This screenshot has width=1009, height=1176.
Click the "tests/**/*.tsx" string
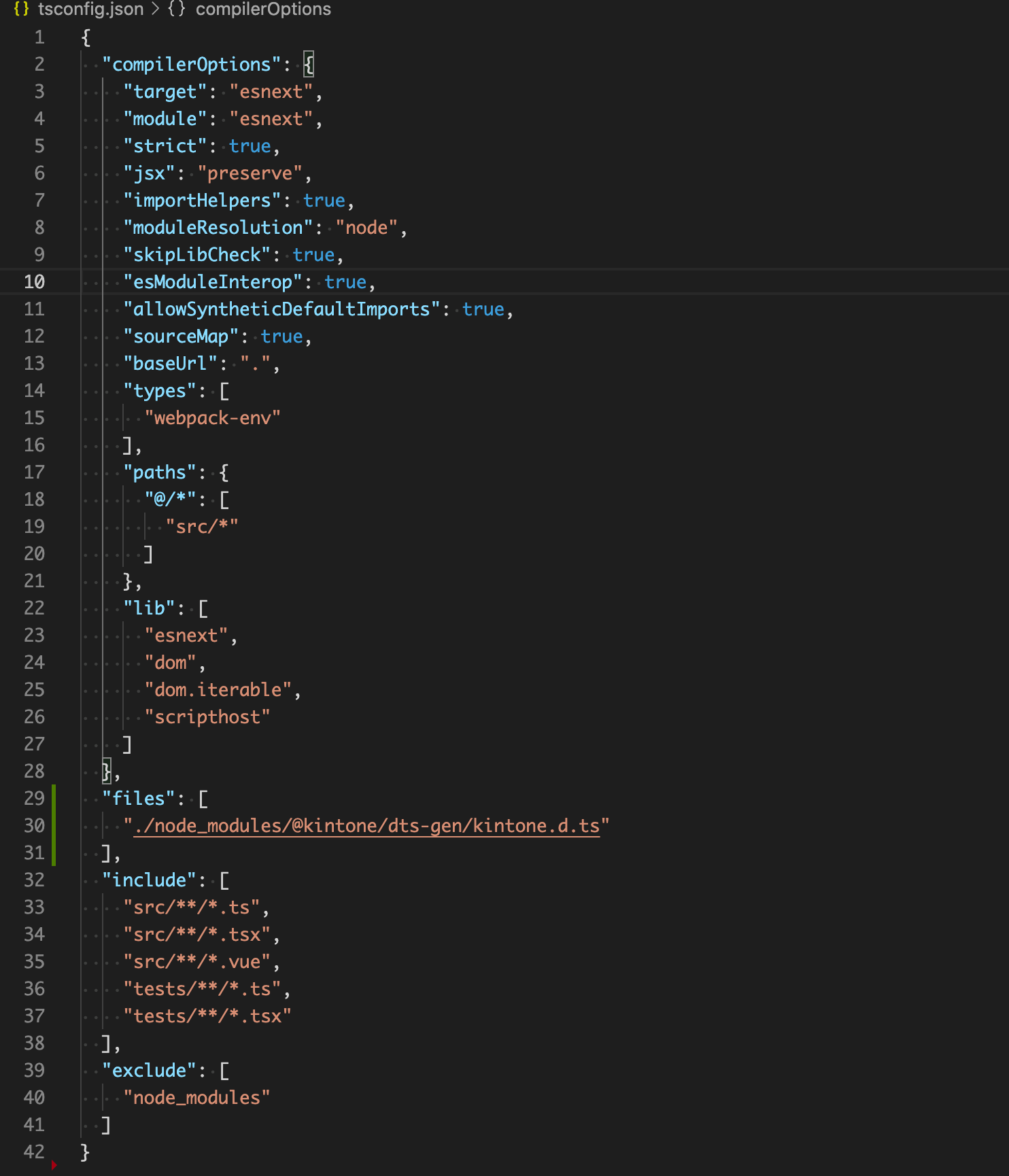click(x=207, y=1016)
